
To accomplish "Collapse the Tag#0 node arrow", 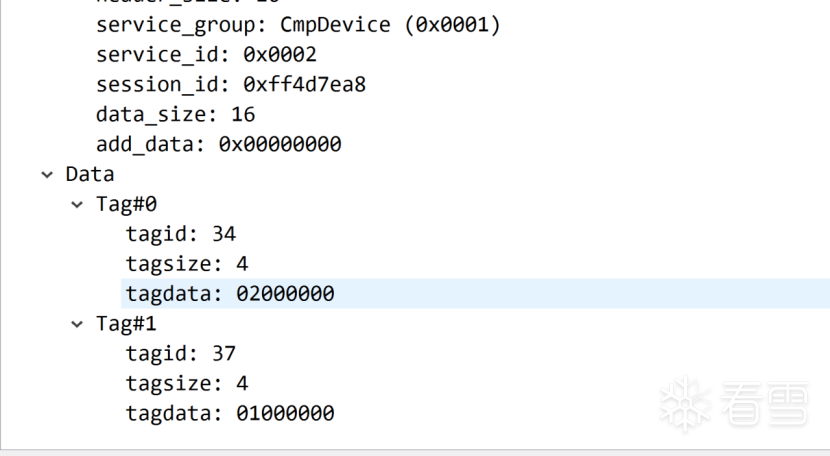I will click(77, 205).
